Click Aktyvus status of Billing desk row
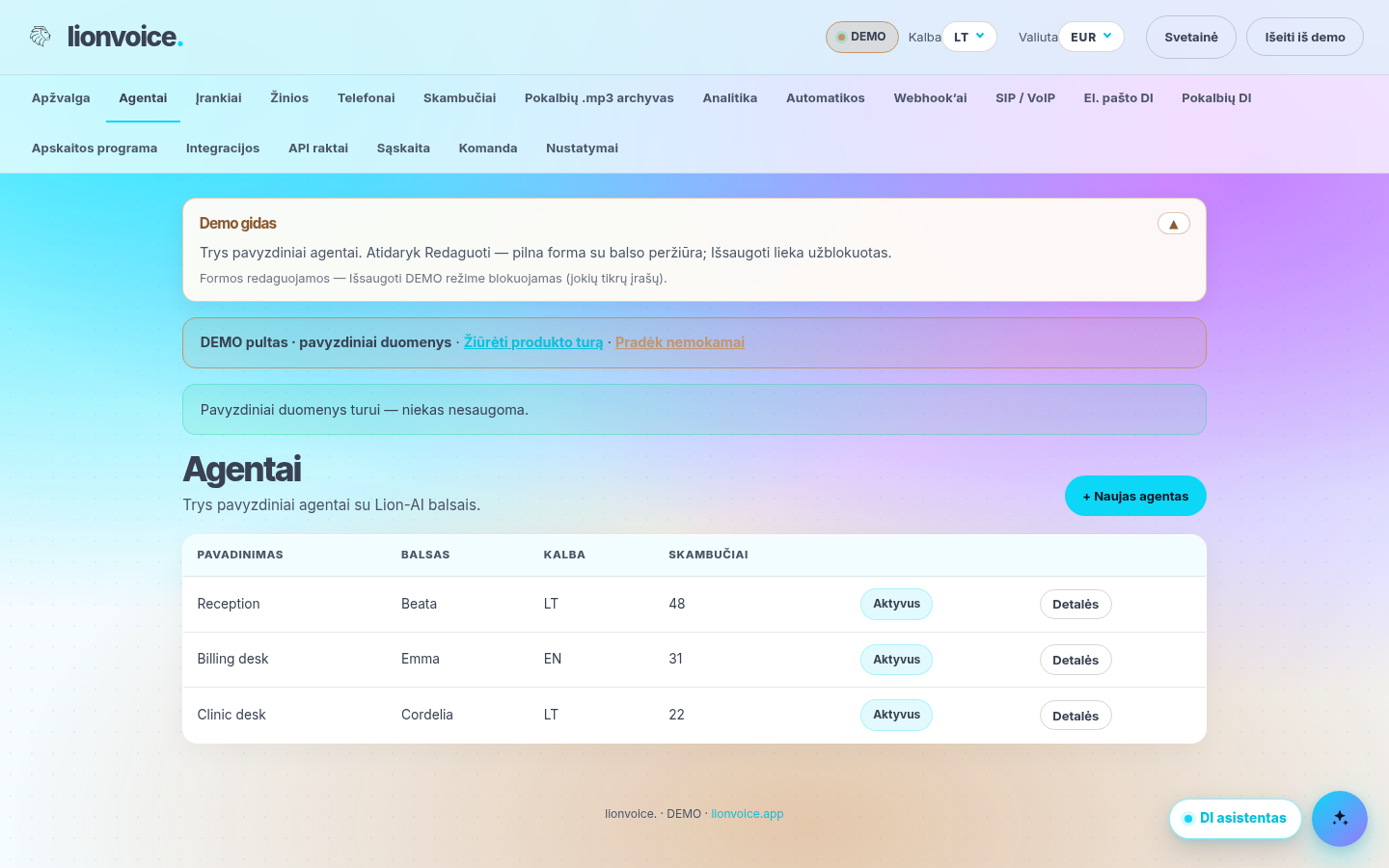Viewport: 1389px width, 868px height. [x=896, y=660]
